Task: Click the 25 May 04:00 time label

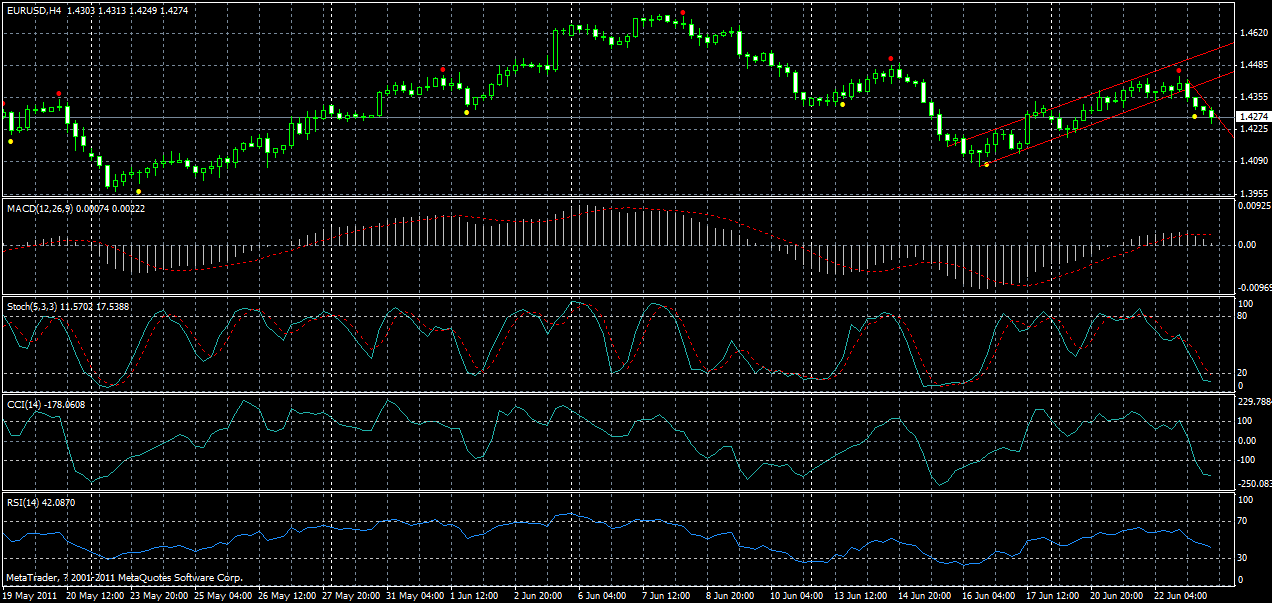Action: 221,595
